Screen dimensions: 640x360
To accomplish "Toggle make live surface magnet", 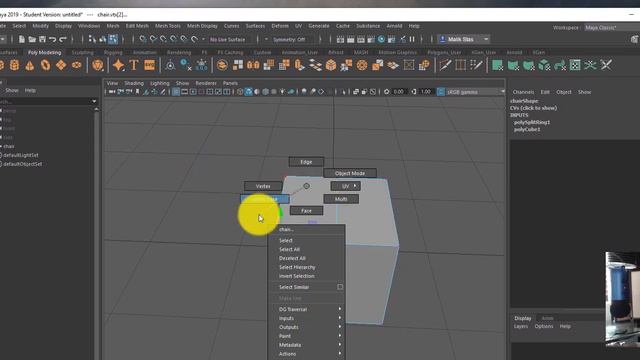I will [x=194, y=39].
